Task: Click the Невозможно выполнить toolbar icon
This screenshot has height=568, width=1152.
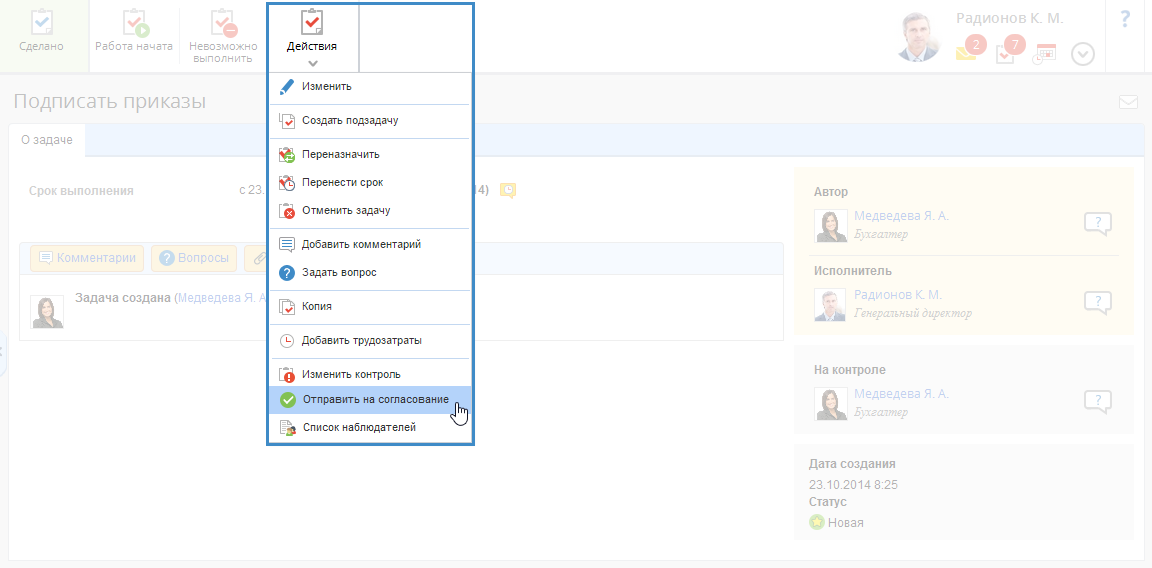Action: coord(223,24)
